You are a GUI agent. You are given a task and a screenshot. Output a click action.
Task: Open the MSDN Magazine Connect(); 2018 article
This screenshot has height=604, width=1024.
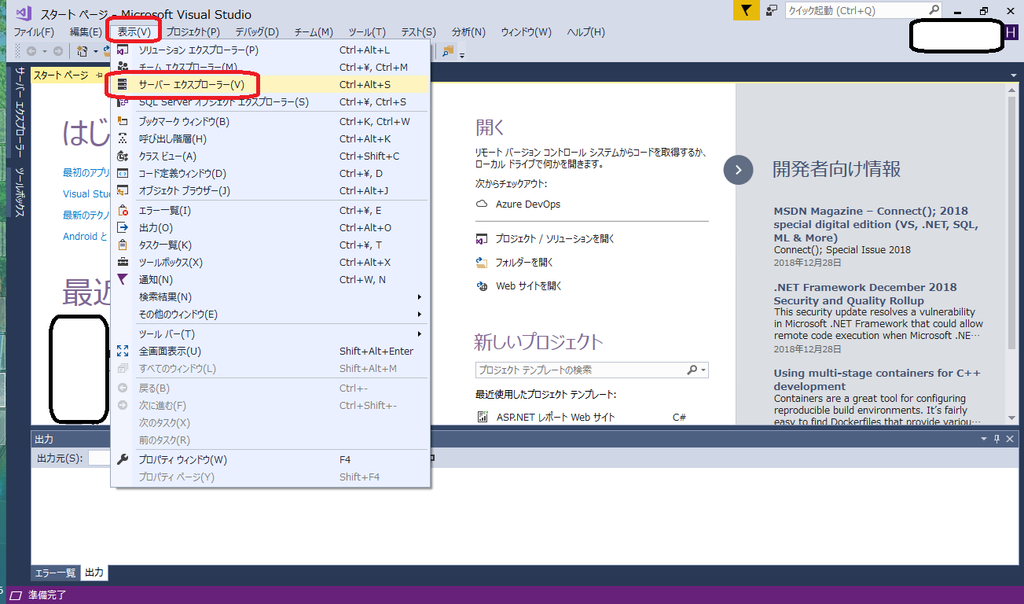point(875,224)
